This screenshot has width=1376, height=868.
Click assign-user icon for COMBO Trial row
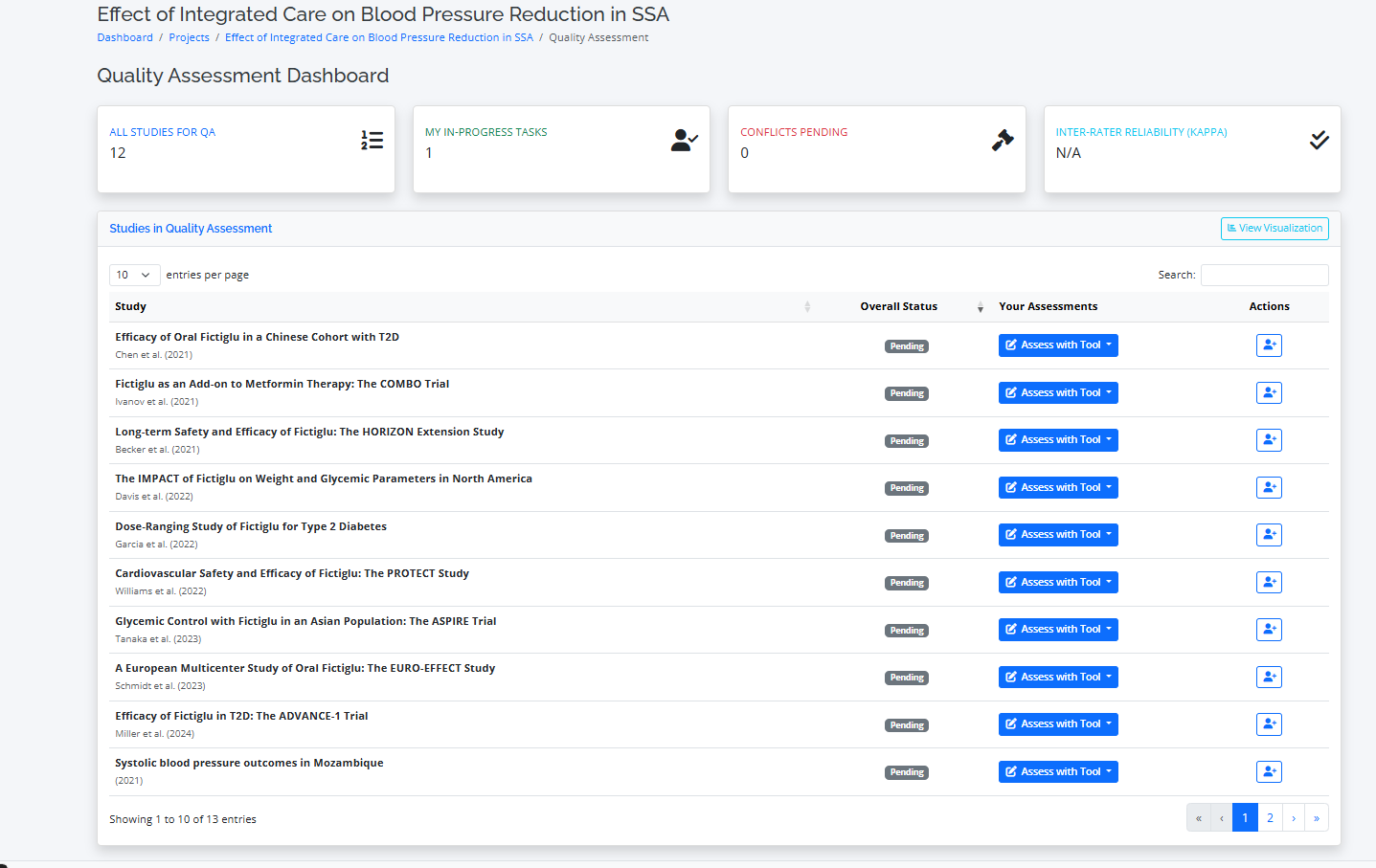tap(1269, 392)
